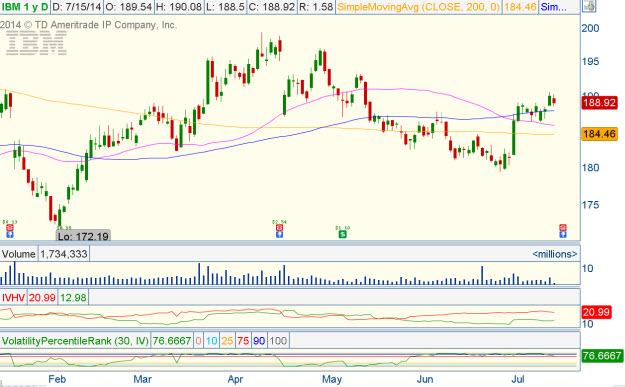The width and height of the screenshot is (625, 387).
Task: Click the IVHV study label
Action: point(13,298)
